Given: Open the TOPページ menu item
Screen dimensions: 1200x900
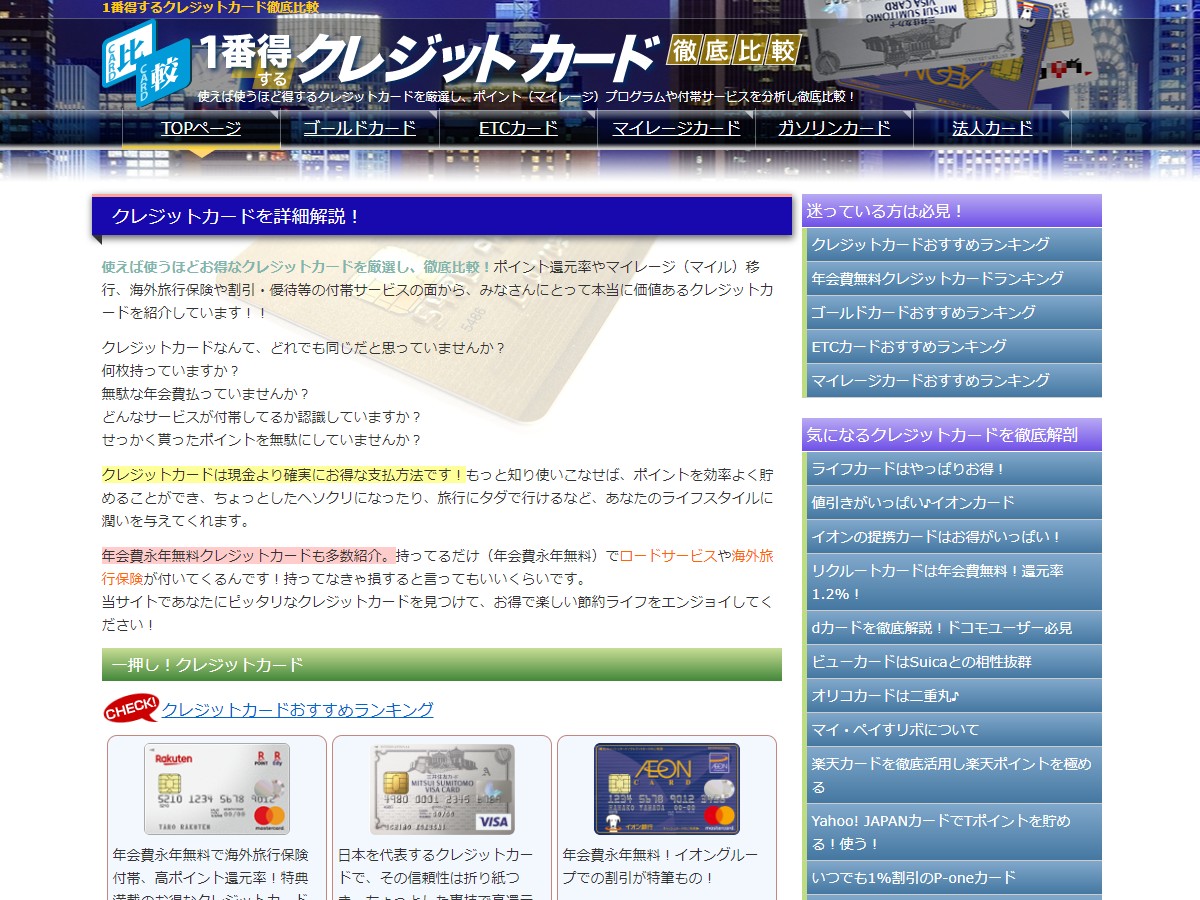Looking at the screenshot, I should tap(201, 128).
